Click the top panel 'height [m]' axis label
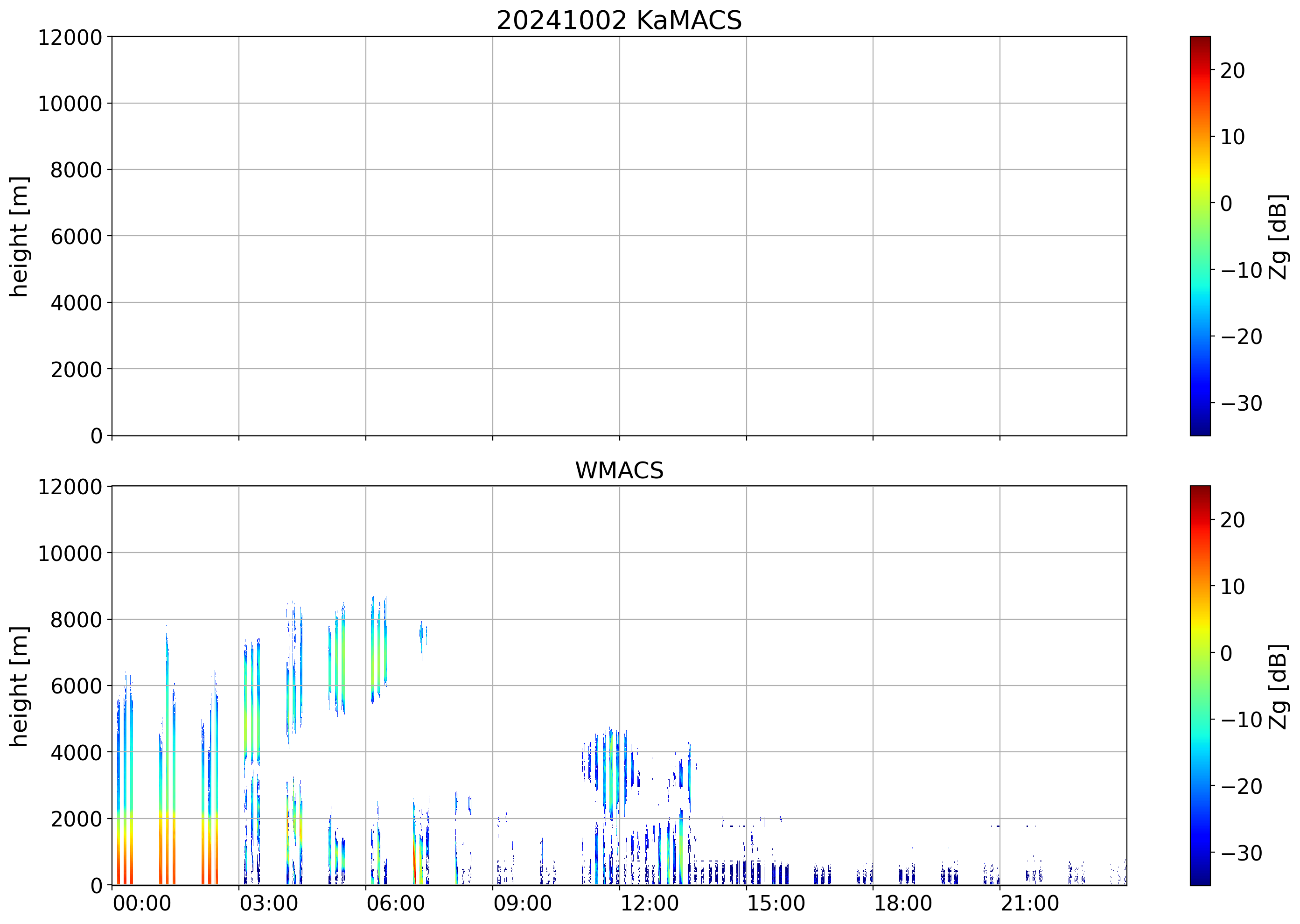This screenshot has height=924, width=1300. (19, 236)
